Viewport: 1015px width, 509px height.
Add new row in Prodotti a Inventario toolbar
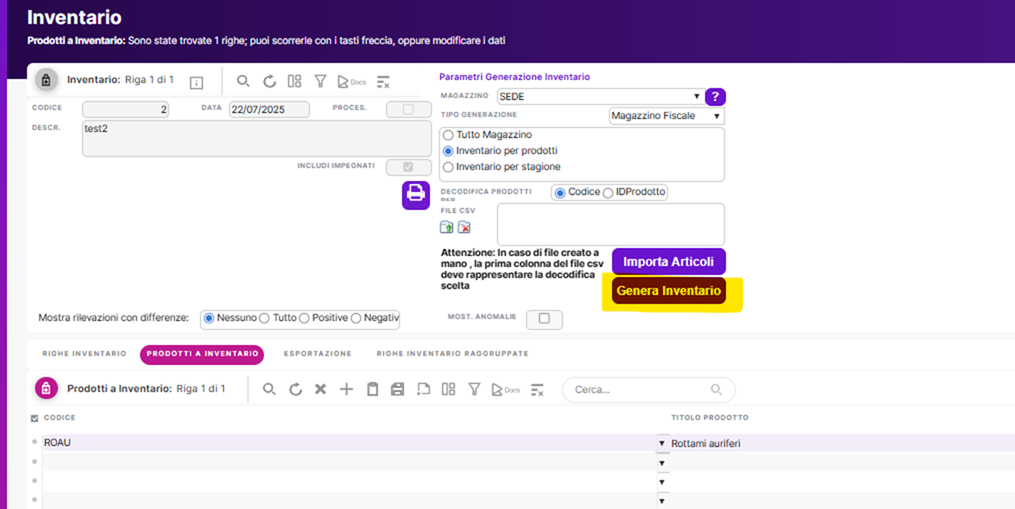pyautogui.click(x=346, y=389)
